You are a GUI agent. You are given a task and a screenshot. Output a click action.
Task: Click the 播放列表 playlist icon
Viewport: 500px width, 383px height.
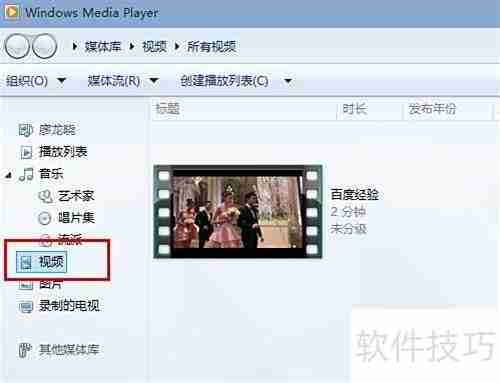(26, 152)
